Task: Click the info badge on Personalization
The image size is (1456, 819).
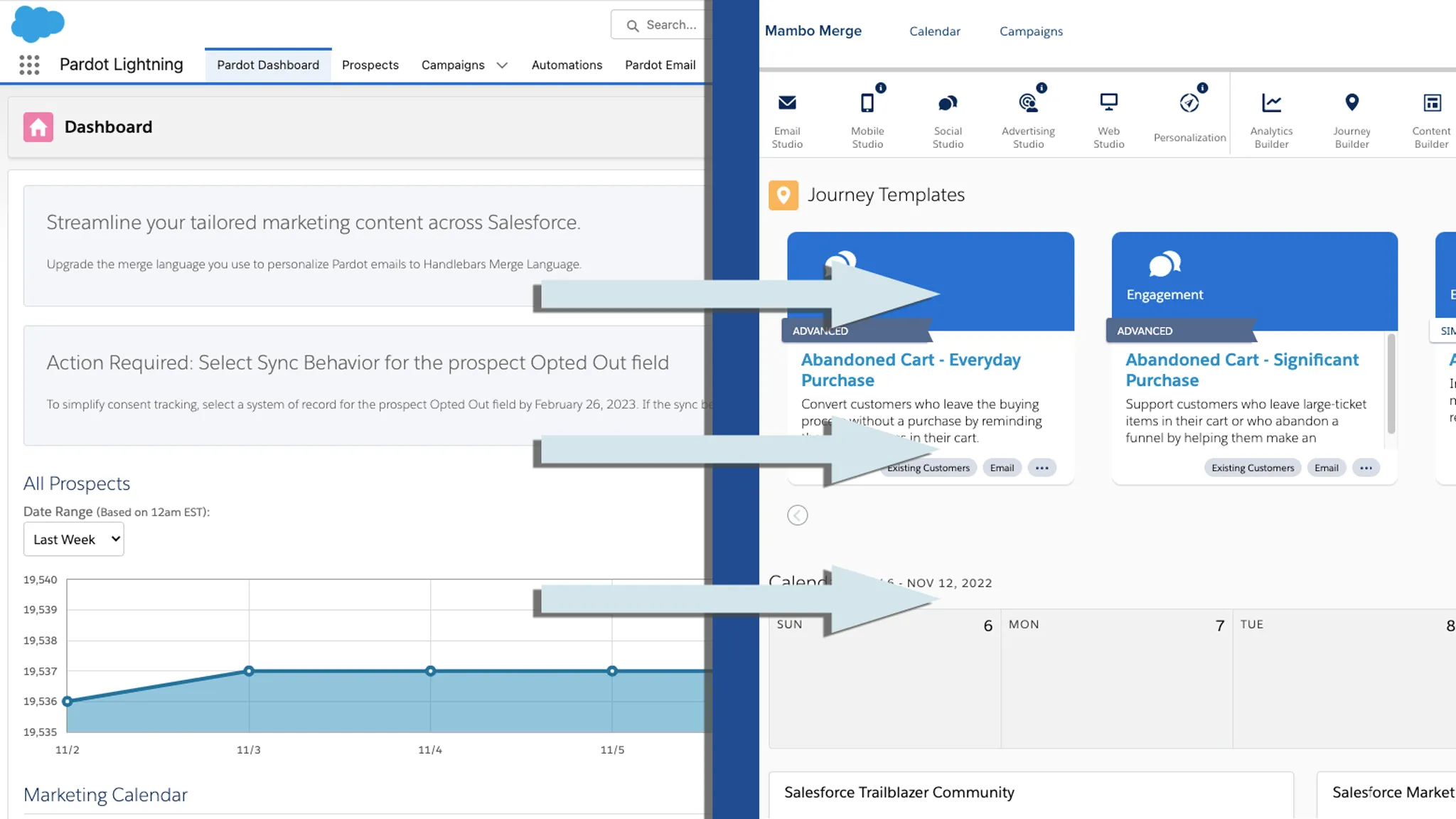Action: [1202, 88]
